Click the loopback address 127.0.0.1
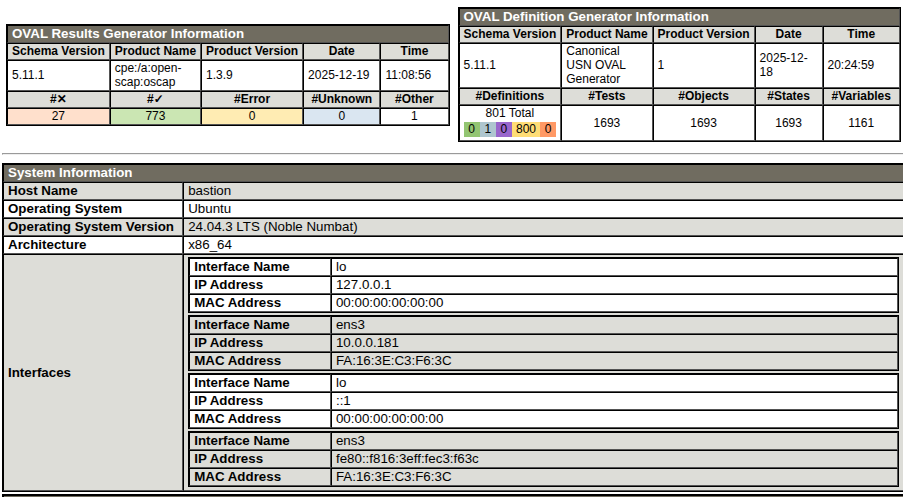This screenshot has height=497, width=903. (364, 285)
